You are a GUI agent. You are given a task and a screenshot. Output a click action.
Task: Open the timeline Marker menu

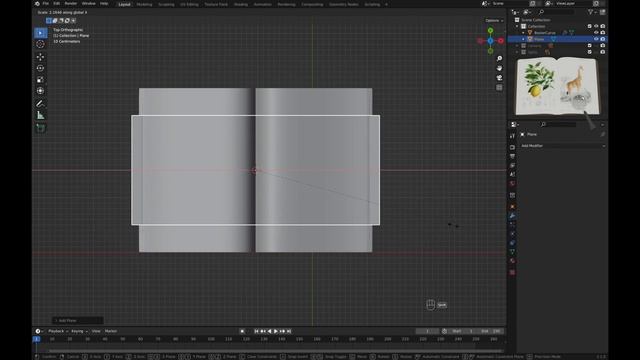[x=111, y=331]
